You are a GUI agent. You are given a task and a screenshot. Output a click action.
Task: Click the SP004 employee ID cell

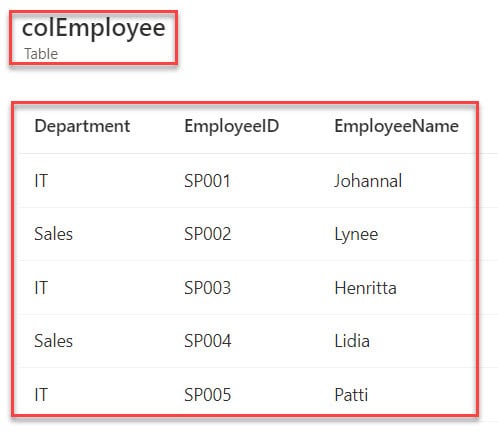pos(208,341)
